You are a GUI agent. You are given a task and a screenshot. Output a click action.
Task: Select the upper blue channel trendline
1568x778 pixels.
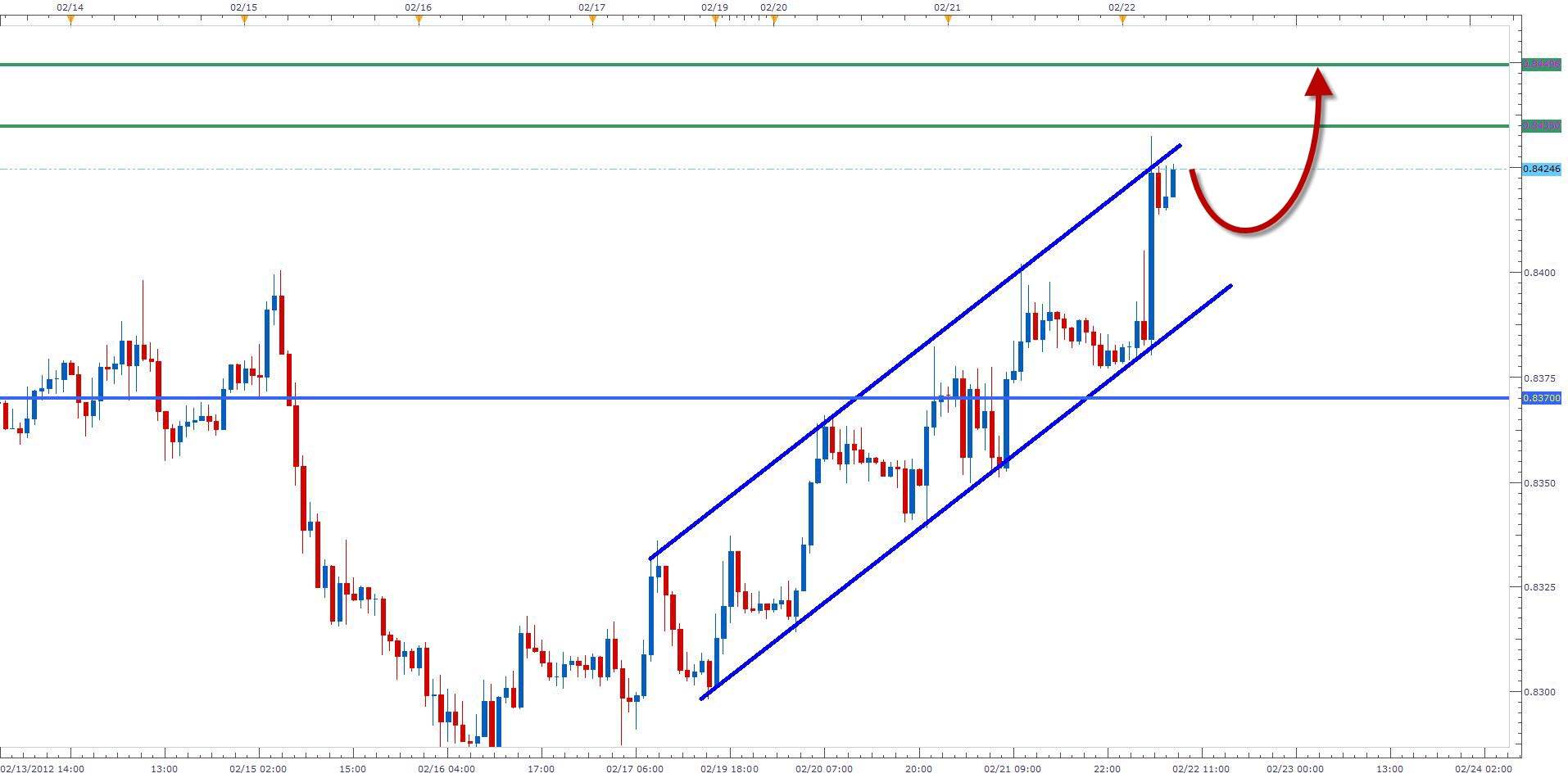(x=915, y=352)
